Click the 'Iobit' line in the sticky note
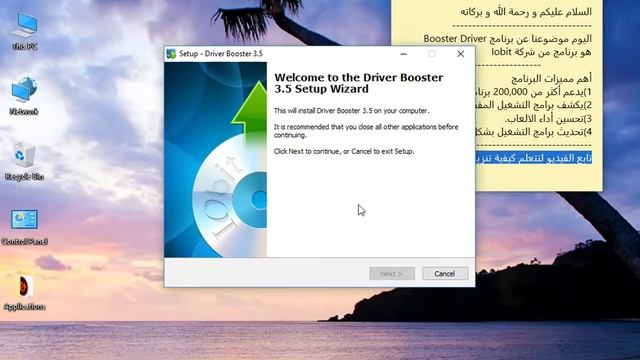The image size is (640, 360). pos(541,52)
